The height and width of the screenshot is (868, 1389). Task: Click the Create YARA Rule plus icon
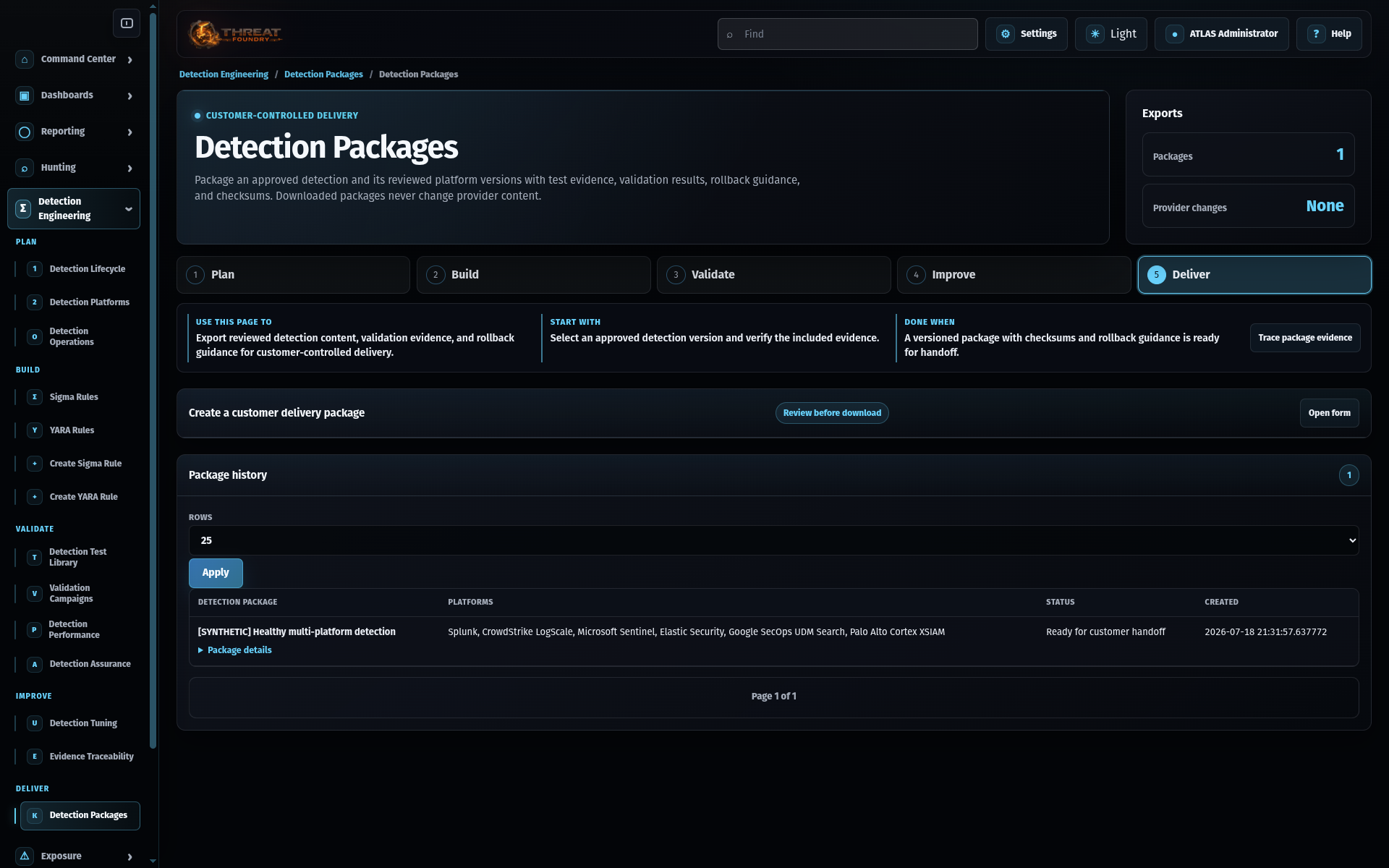click(x=35, y=497)
